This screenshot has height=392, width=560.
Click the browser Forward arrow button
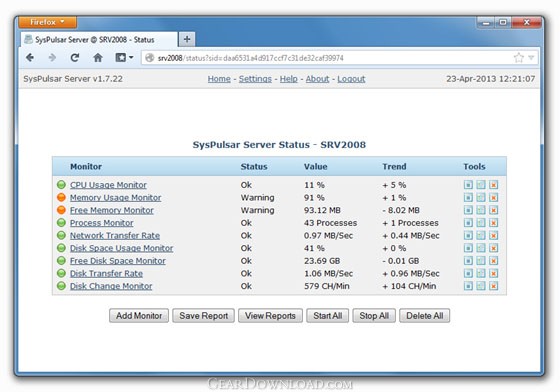pos(52,57)
